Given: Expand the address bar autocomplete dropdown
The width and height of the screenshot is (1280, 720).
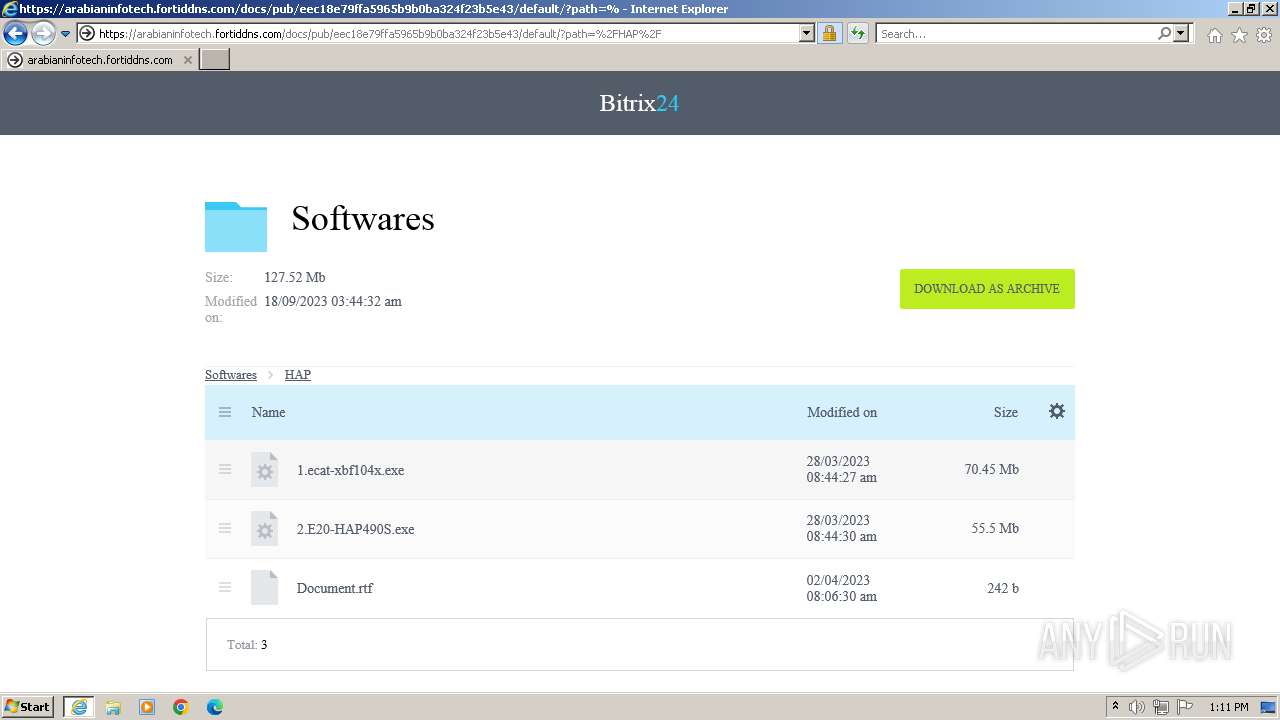Looking at the screenshot, I should click(807, 34).
